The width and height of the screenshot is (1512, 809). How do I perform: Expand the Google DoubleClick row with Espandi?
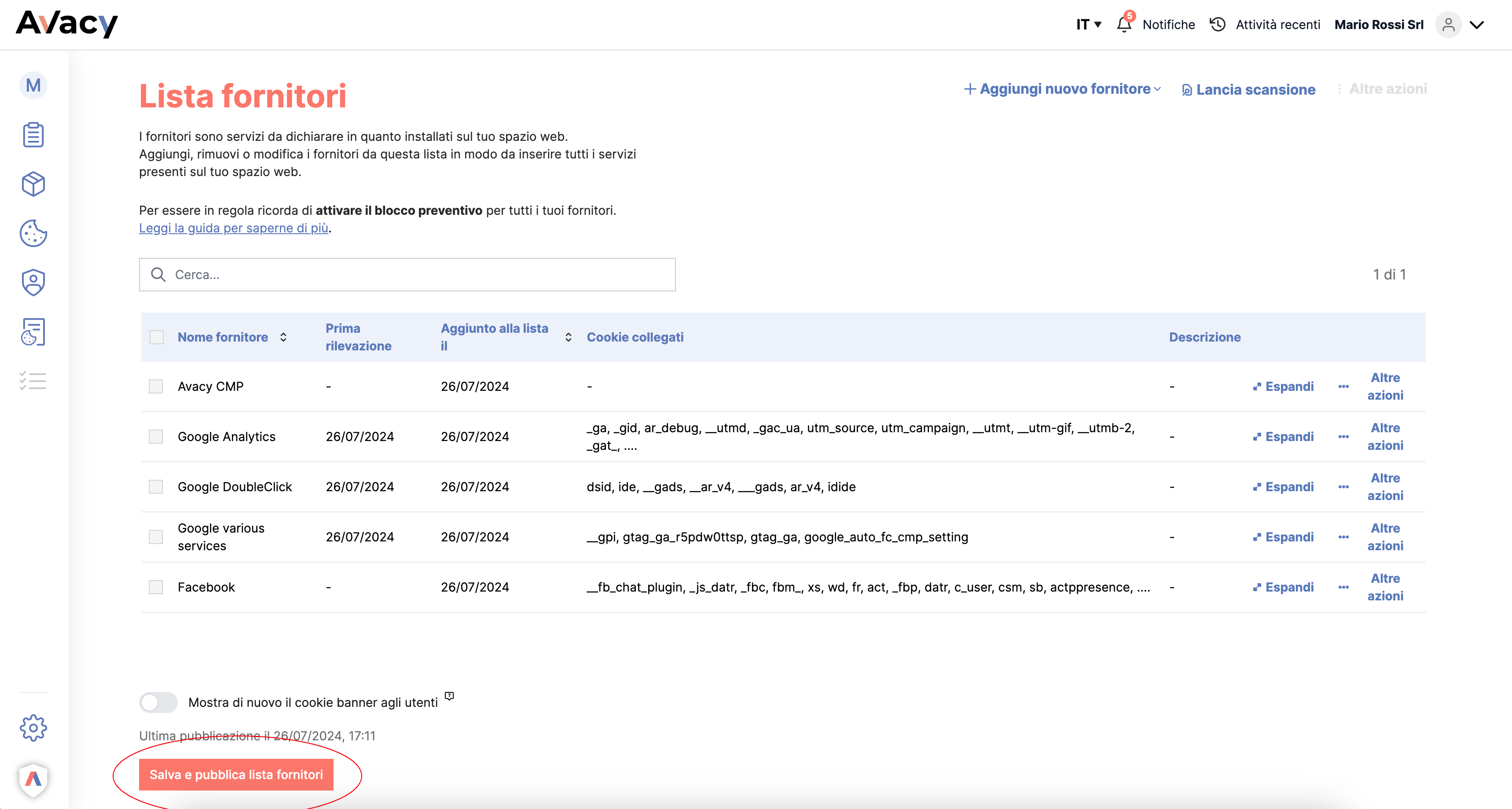(1283, 487)
